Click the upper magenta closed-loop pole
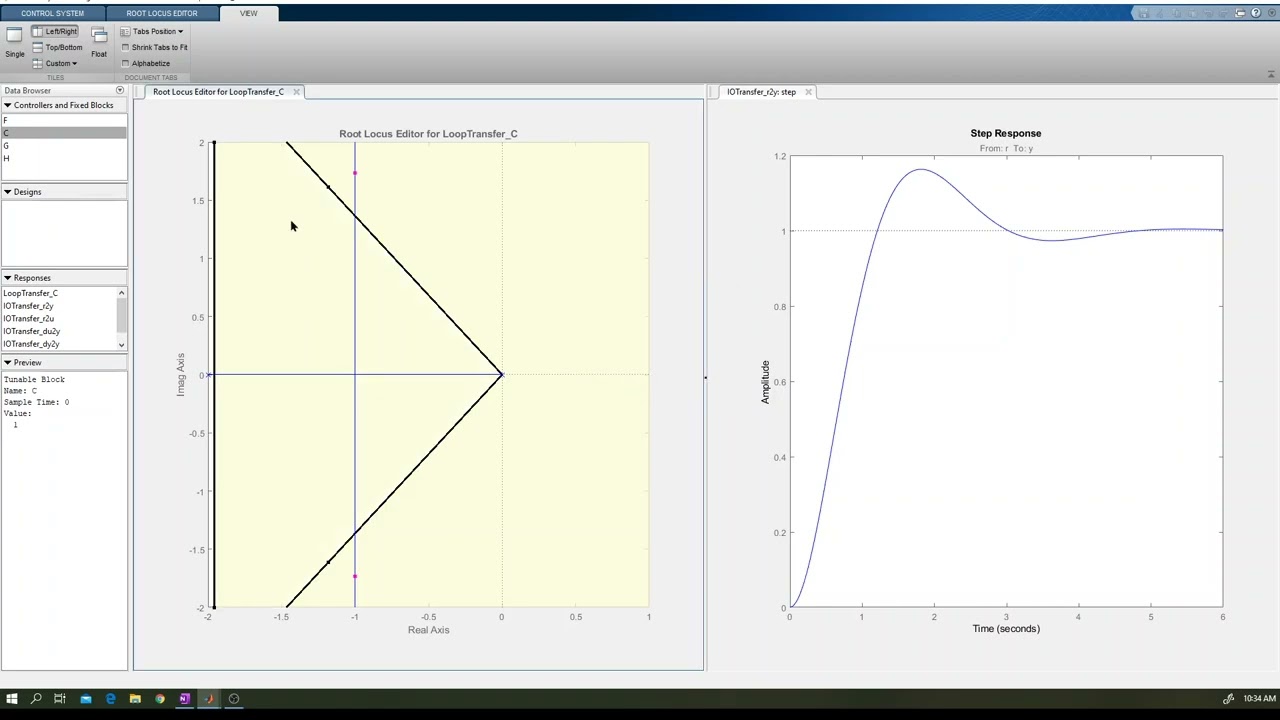This screenshot has height=720, width=1280. point(355,174)
